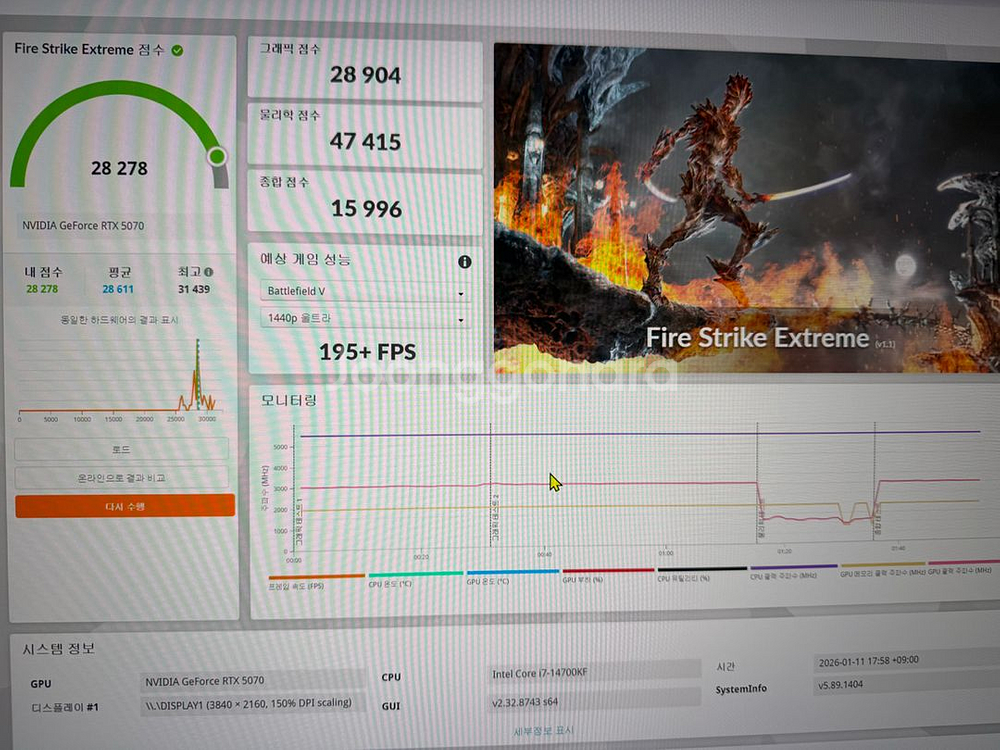Click the 온라인으로 결과 비교 button
The height and width of the screenshot is (750, 1000).
[121, 478]
